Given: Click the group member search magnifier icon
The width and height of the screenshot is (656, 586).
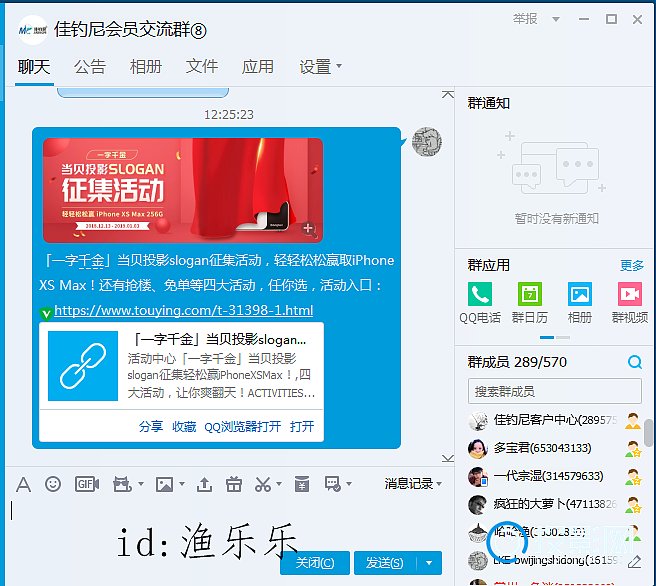Looking at the screenshot, I should (635, 362).
